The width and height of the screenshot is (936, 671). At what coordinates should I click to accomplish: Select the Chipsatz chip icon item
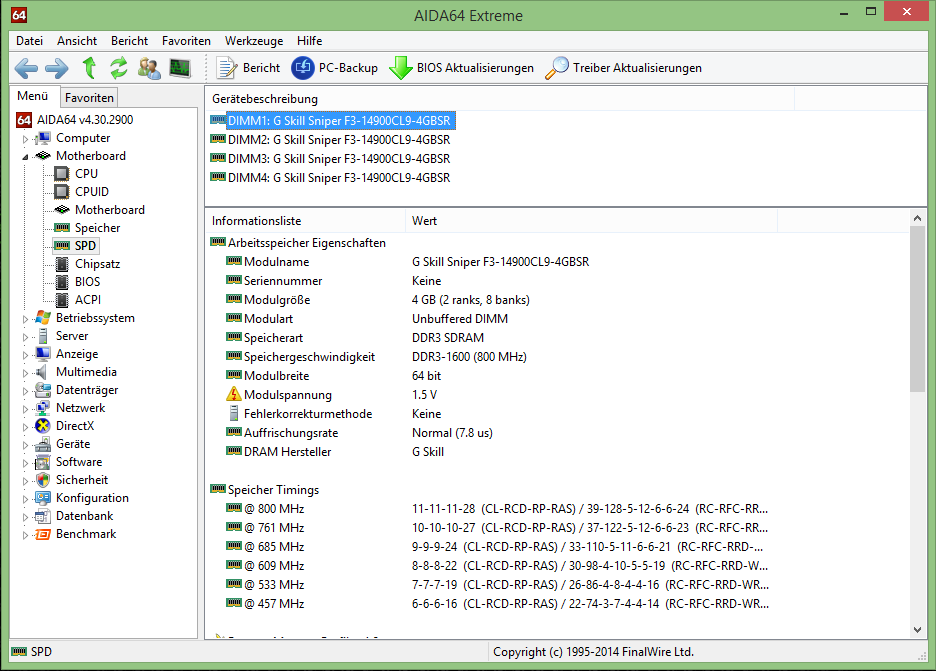tap(61, 264)
